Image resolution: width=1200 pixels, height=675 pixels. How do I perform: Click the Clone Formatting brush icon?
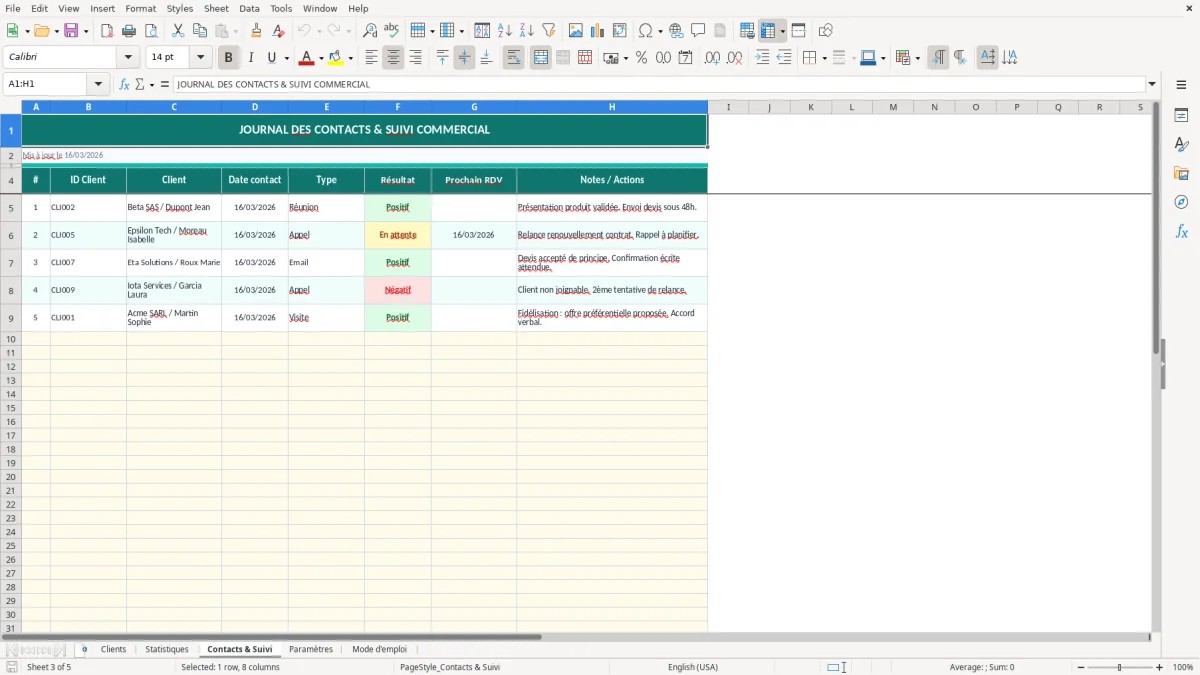pos(257,31)
